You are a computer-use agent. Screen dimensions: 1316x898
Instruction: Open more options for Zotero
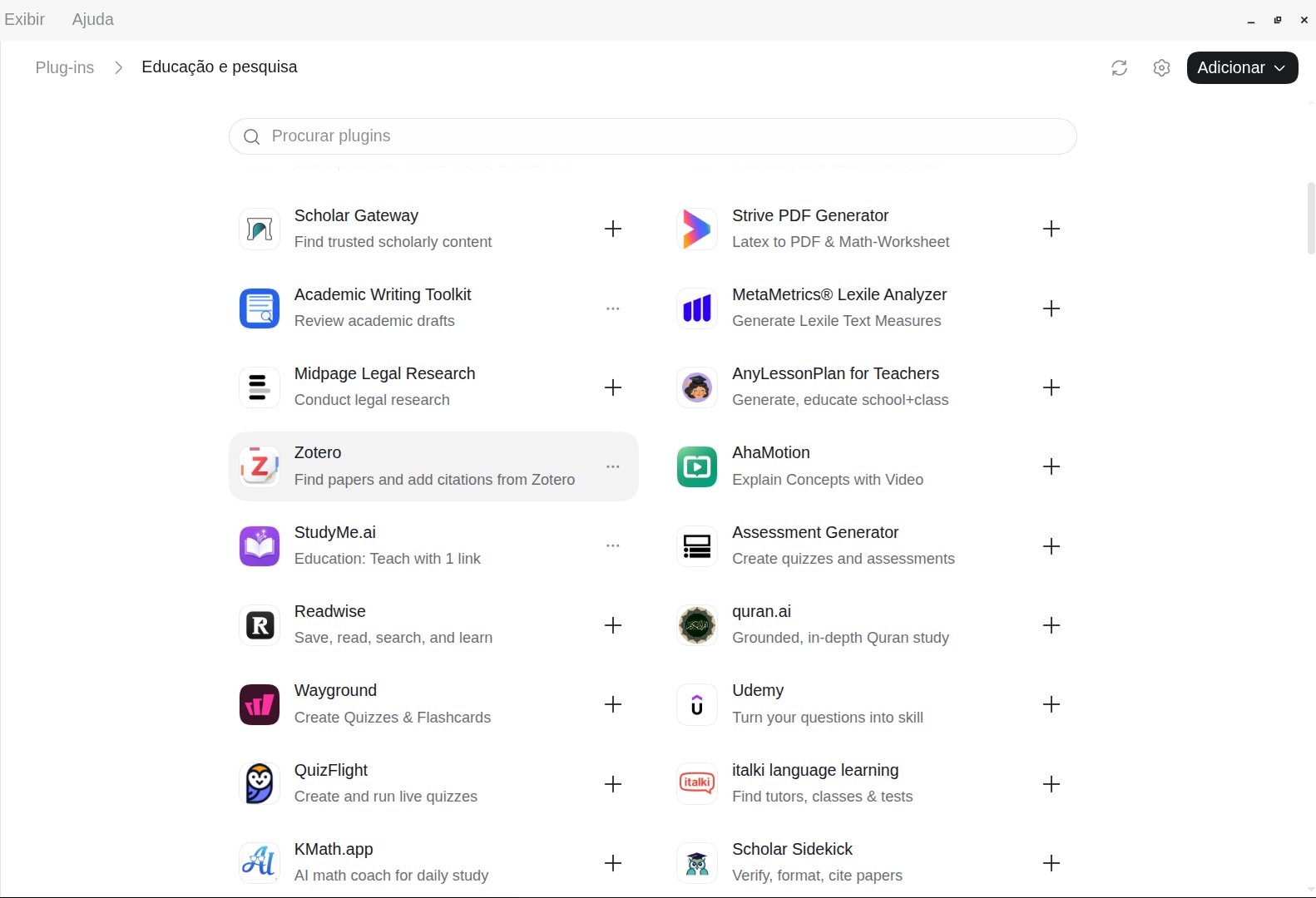[613, 466]
